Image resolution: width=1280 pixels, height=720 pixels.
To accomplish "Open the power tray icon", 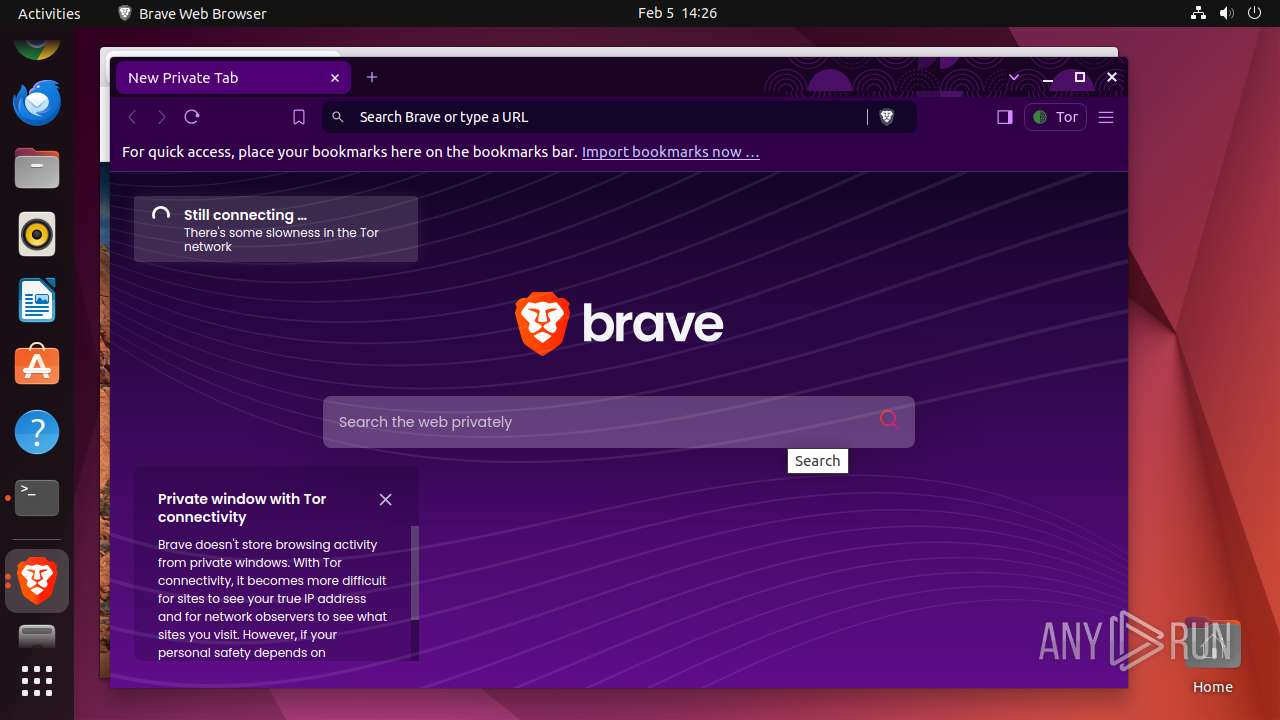I will tap(1255, 13).
